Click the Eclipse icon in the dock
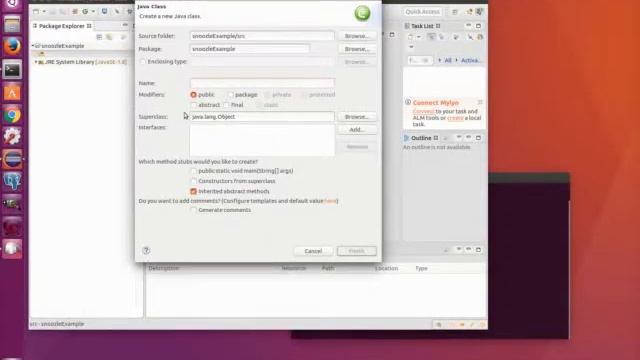Screen dimensions: 640x360 tap(12, 159)
